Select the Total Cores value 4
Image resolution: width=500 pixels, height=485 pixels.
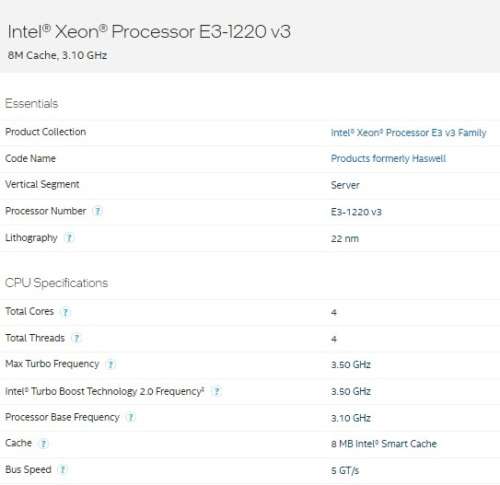point(334,312)
